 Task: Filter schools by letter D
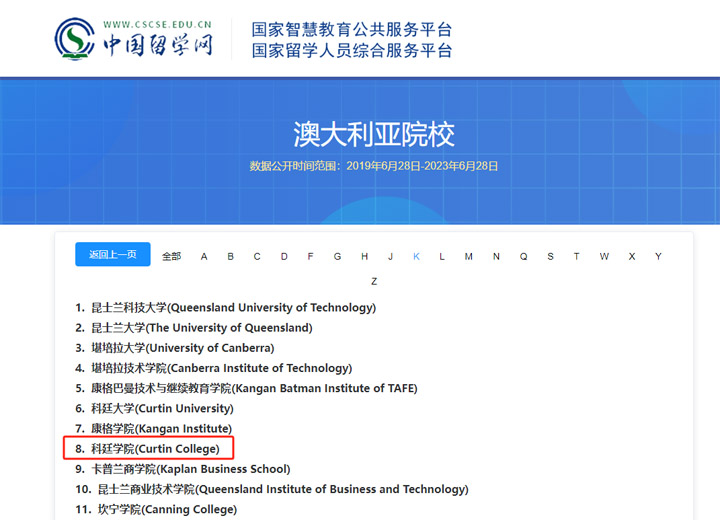pos(284,256)
